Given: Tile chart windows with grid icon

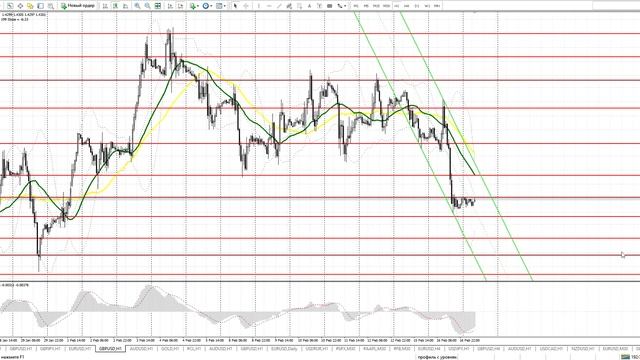Looking at the screenshot, I should click(158, 6).
